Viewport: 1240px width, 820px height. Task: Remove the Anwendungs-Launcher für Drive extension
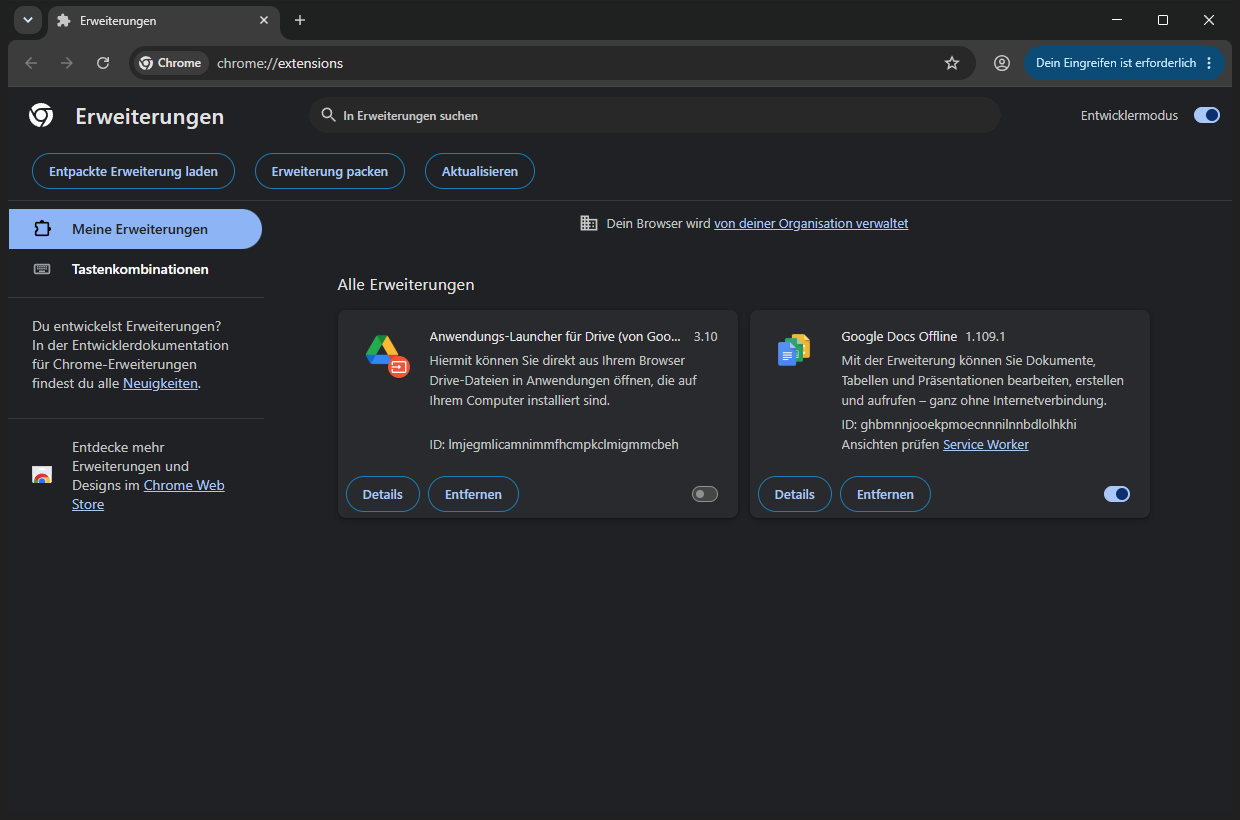coord(473,494)
